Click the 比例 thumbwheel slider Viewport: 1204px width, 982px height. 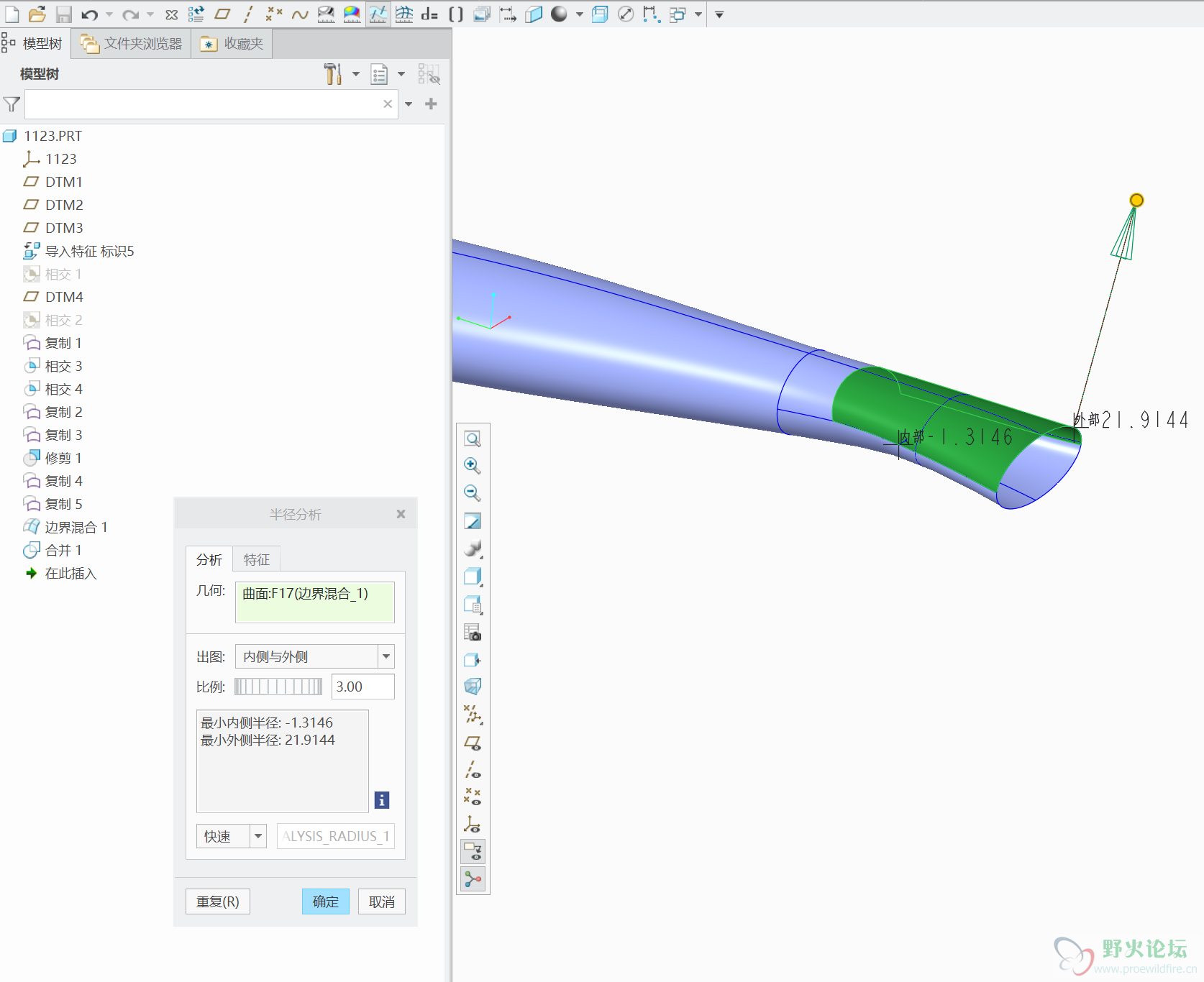pos(278,687)
